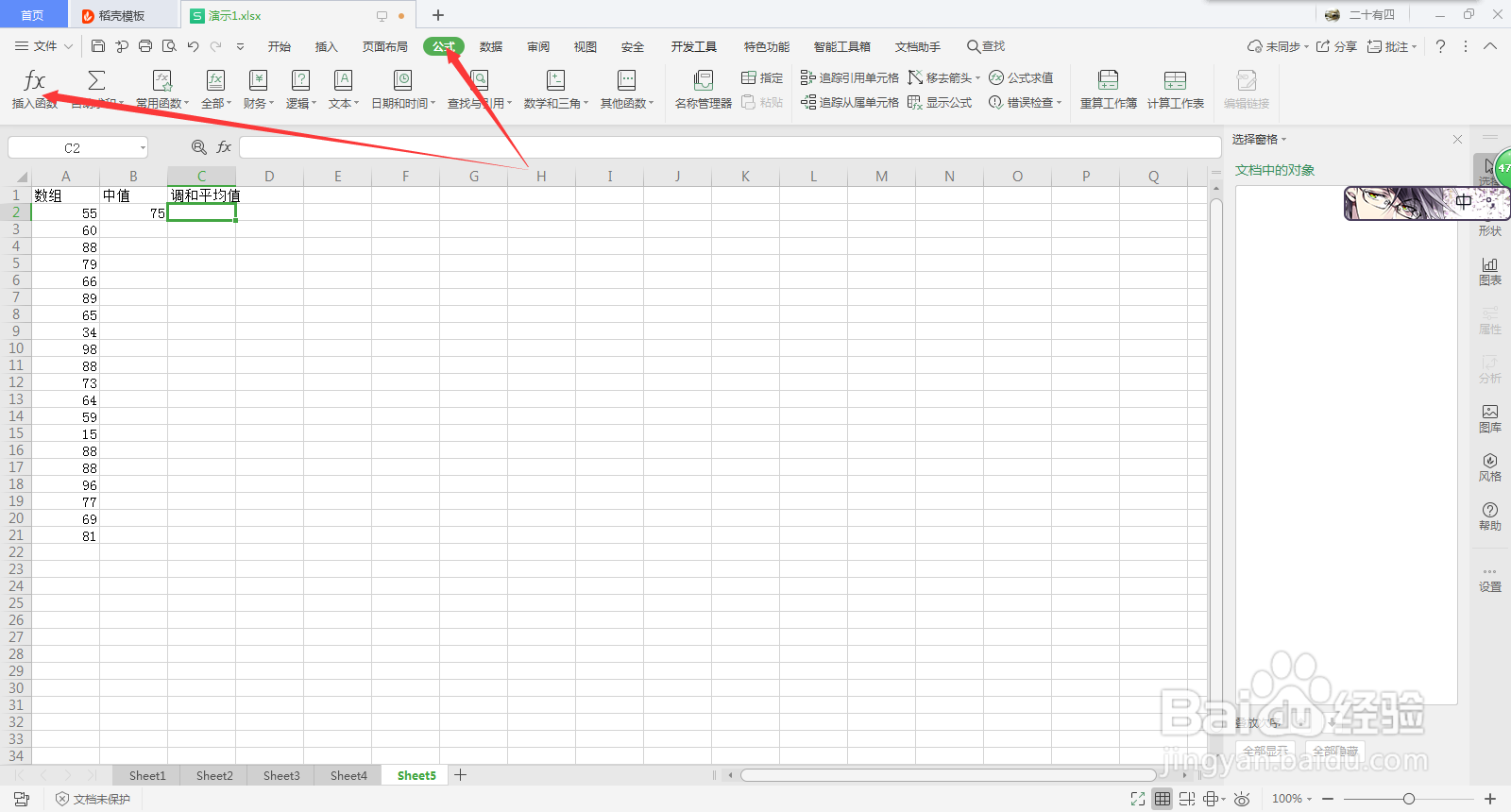This screenshot has width=1511, height=812.
Task: Open the All functions (全部) icon
Action: pyautogui.click(x=215, y=80)
